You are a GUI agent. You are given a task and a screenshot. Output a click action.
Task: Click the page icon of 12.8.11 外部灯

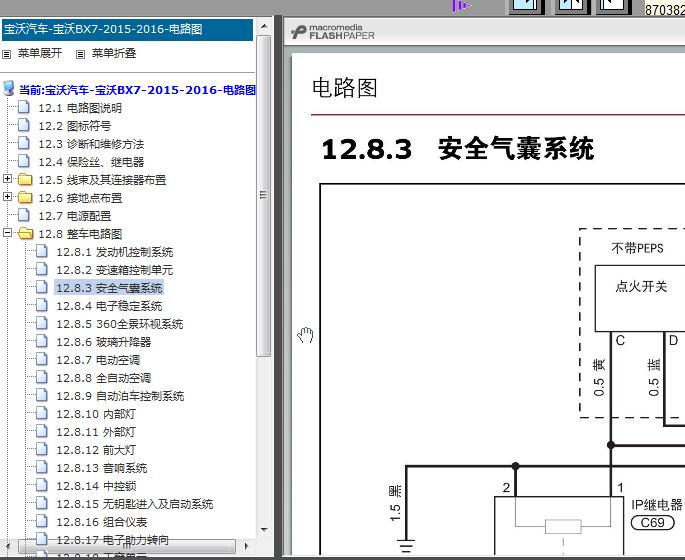point(42,431)
